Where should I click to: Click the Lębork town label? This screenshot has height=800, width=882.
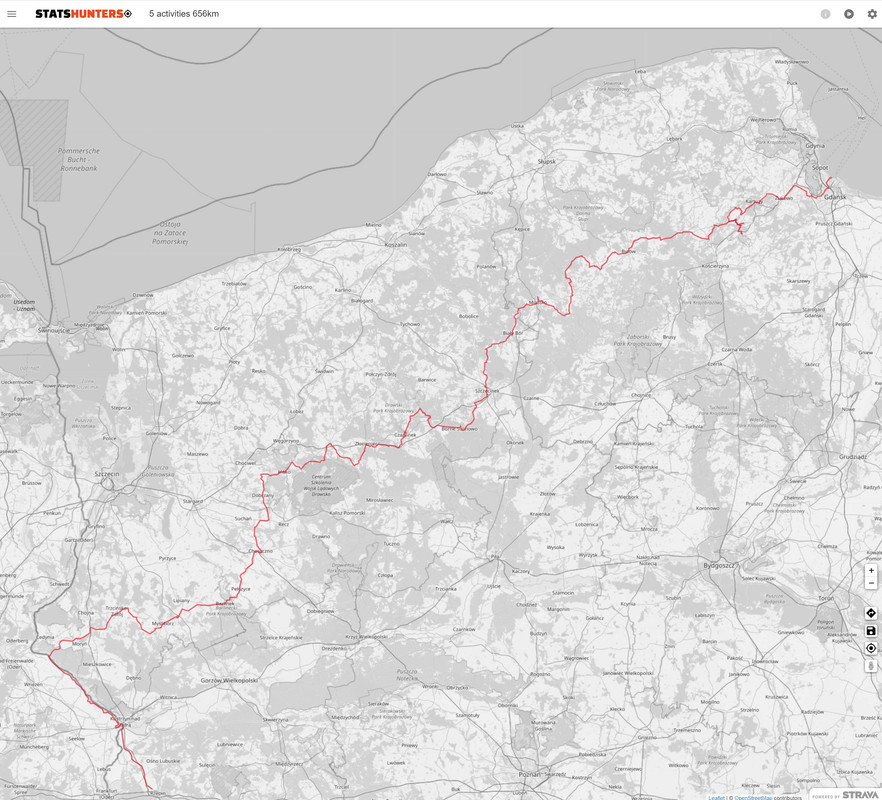674,138
